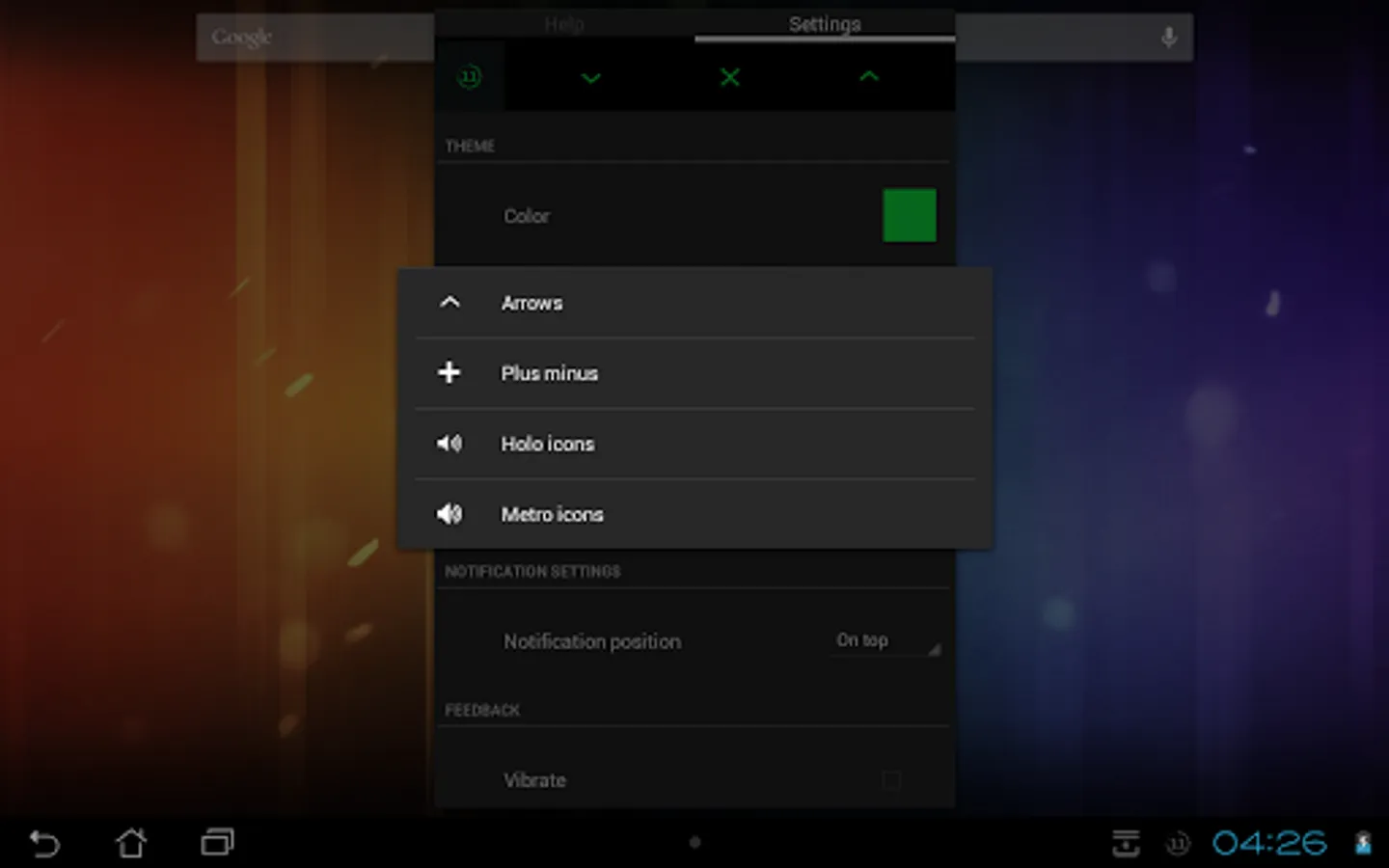
Task: Open the green theme color swatch
Action: pos(910,215)
